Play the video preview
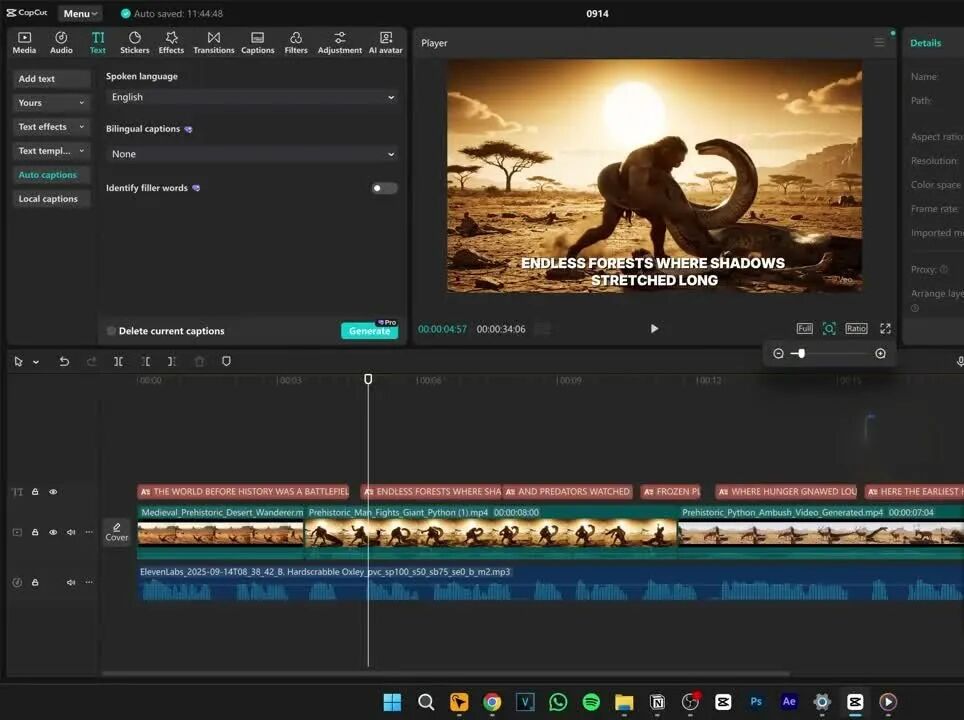 654,328
